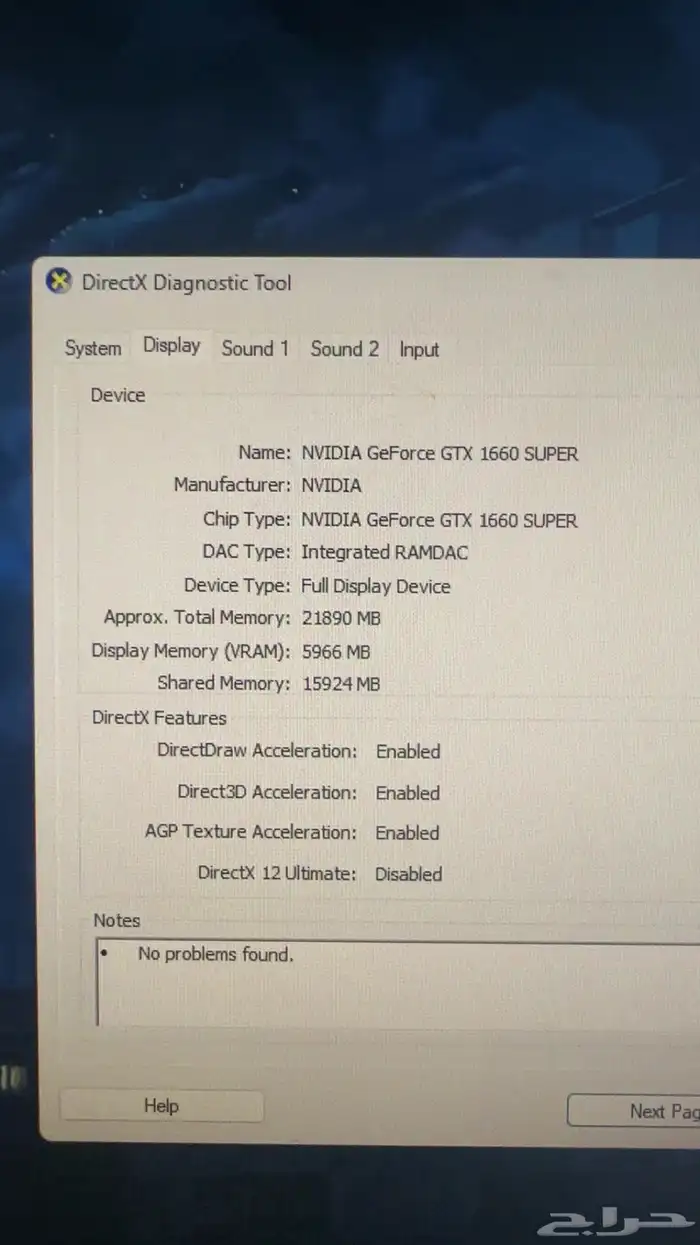700x1245 pixels.
Task: Select the 'No problems found.' note text
Action: (216, 954)
